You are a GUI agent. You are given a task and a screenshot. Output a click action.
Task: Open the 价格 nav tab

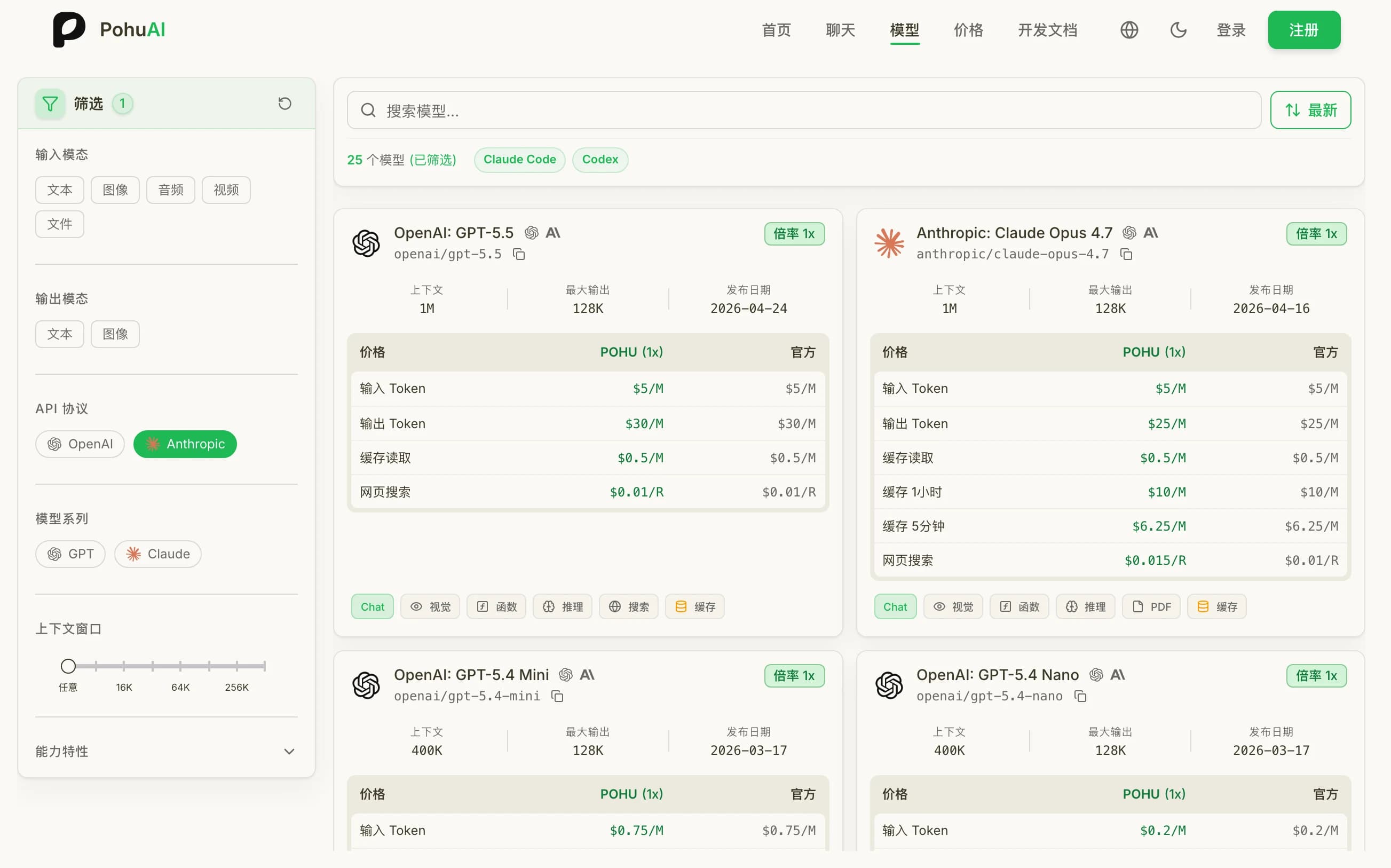click(969, 30)
